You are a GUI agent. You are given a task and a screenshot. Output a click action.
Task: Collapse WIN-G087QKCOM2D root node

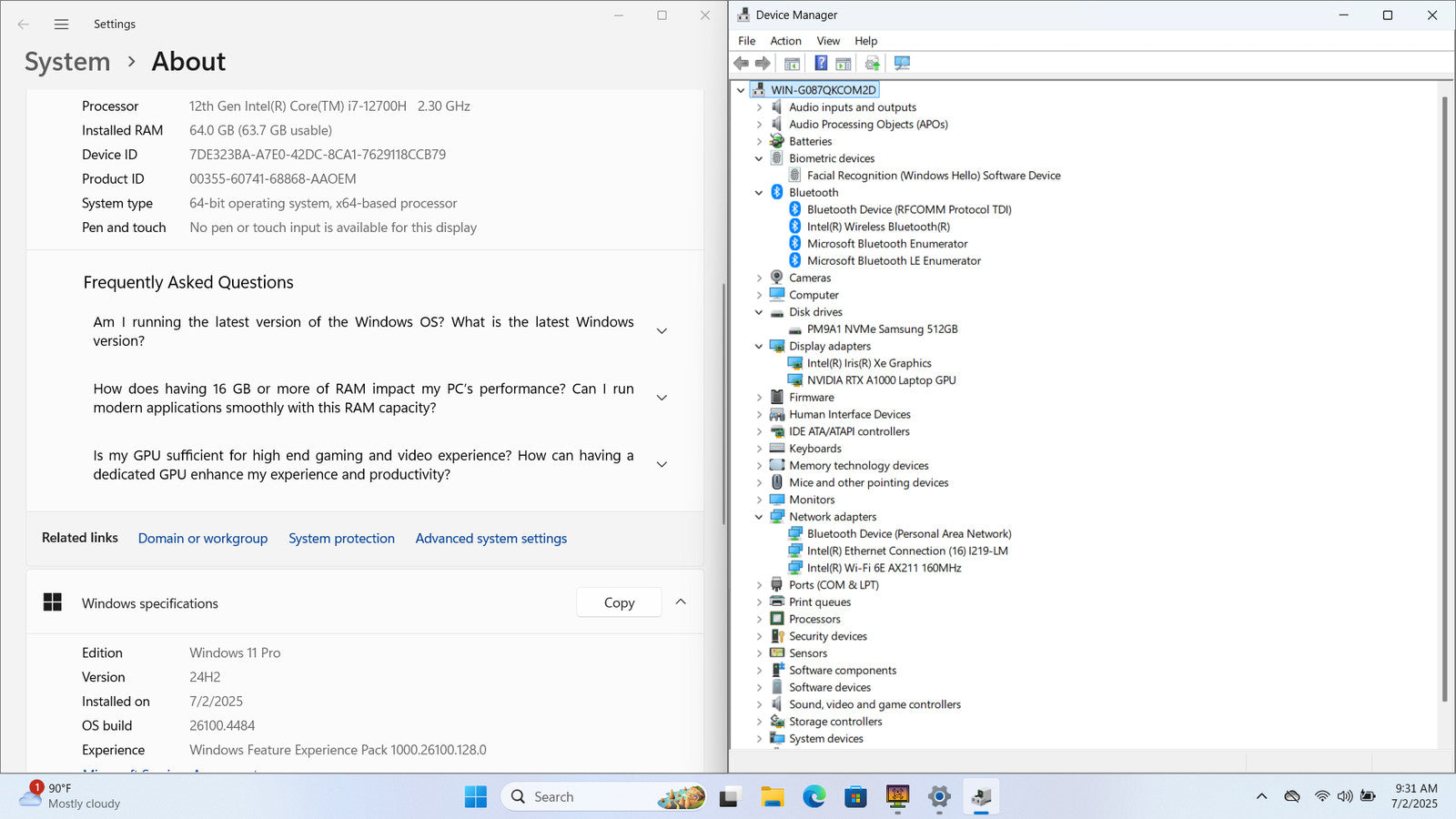[x=741, y=90]
